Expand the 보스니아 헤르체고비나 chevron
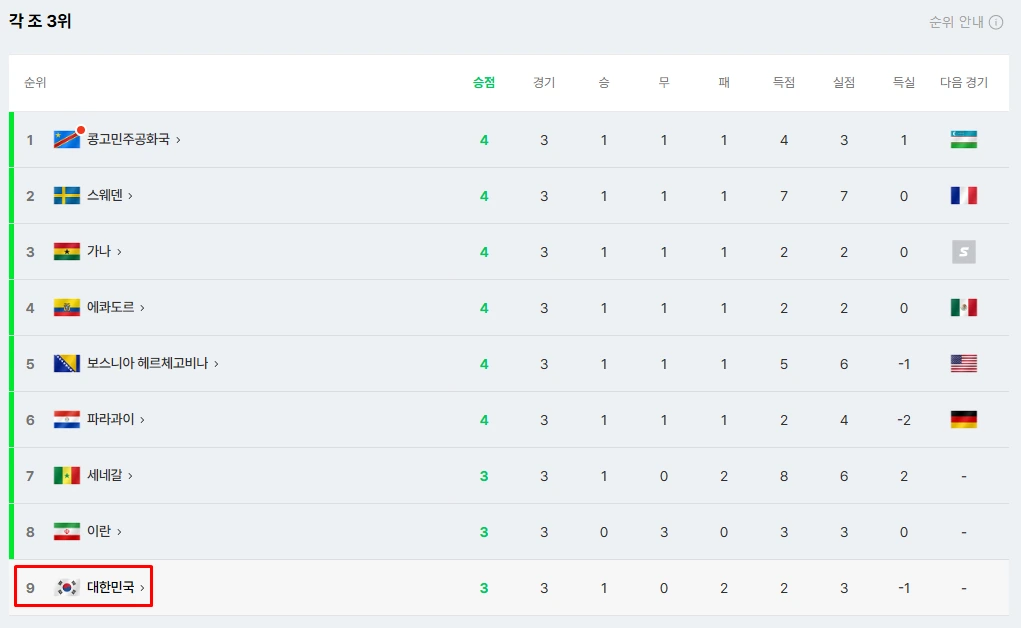Screen dimensions: 1021x628 (x=216, y=364)
